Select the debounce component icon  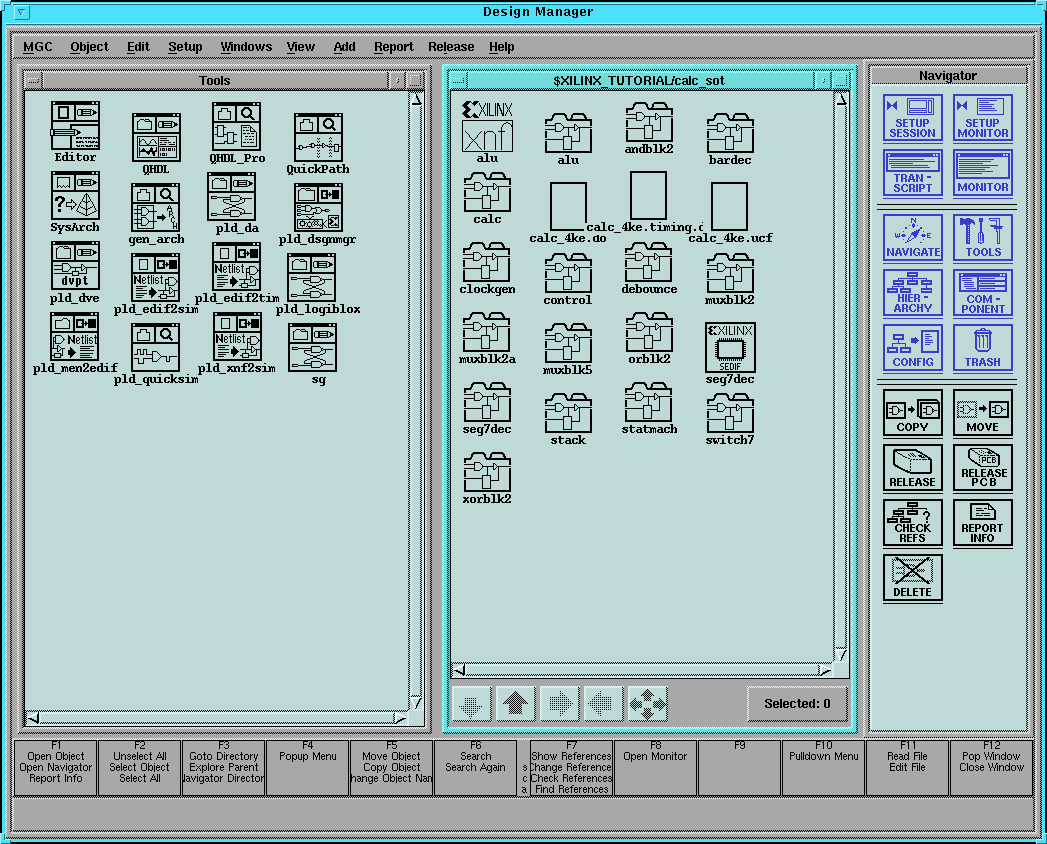pyautogui.click(x=648, y=262)
